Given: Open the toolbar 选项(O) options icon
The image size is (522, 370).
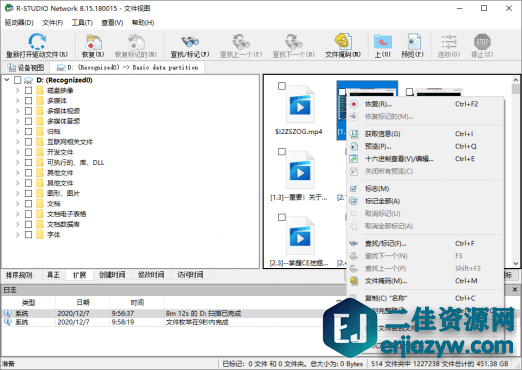Looking at the screenshot, I should (449, 42).
